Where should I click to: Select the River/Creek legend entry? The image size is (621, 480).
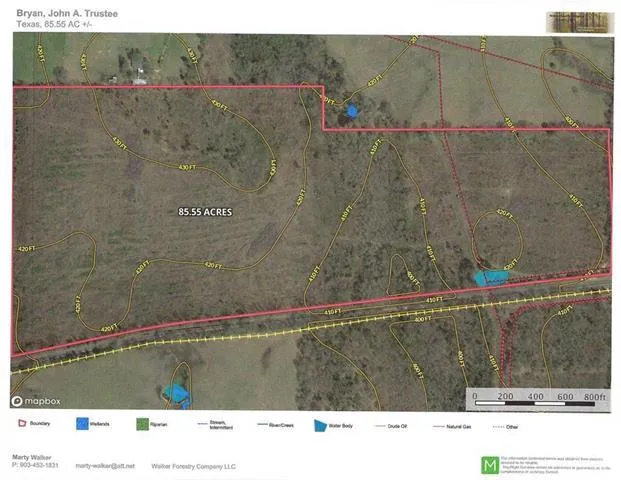pos(278,425)
